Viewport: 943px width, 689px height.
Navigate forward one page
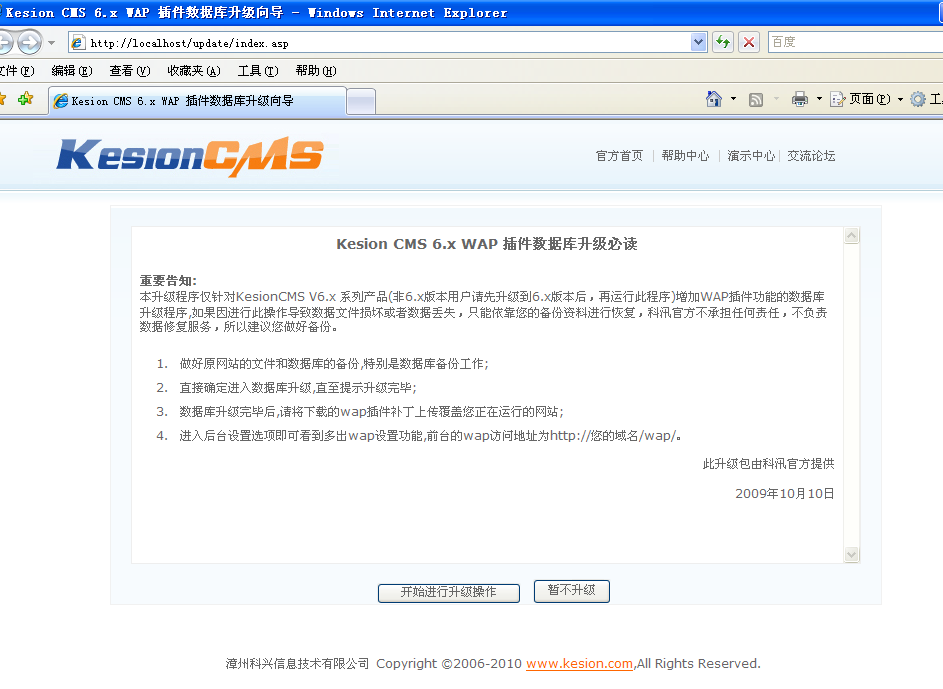click(30, 42)
